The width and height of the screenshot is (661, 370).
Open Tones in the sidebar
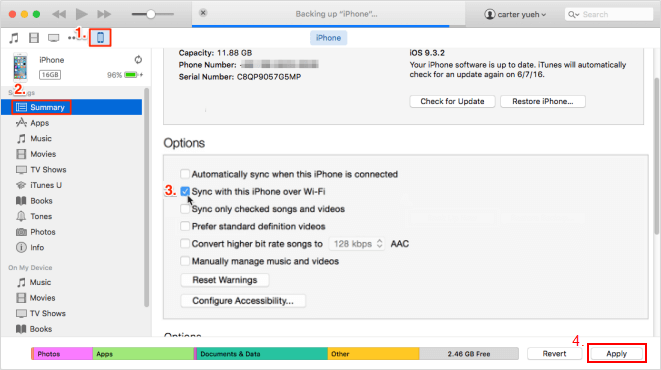click(41, 217)
